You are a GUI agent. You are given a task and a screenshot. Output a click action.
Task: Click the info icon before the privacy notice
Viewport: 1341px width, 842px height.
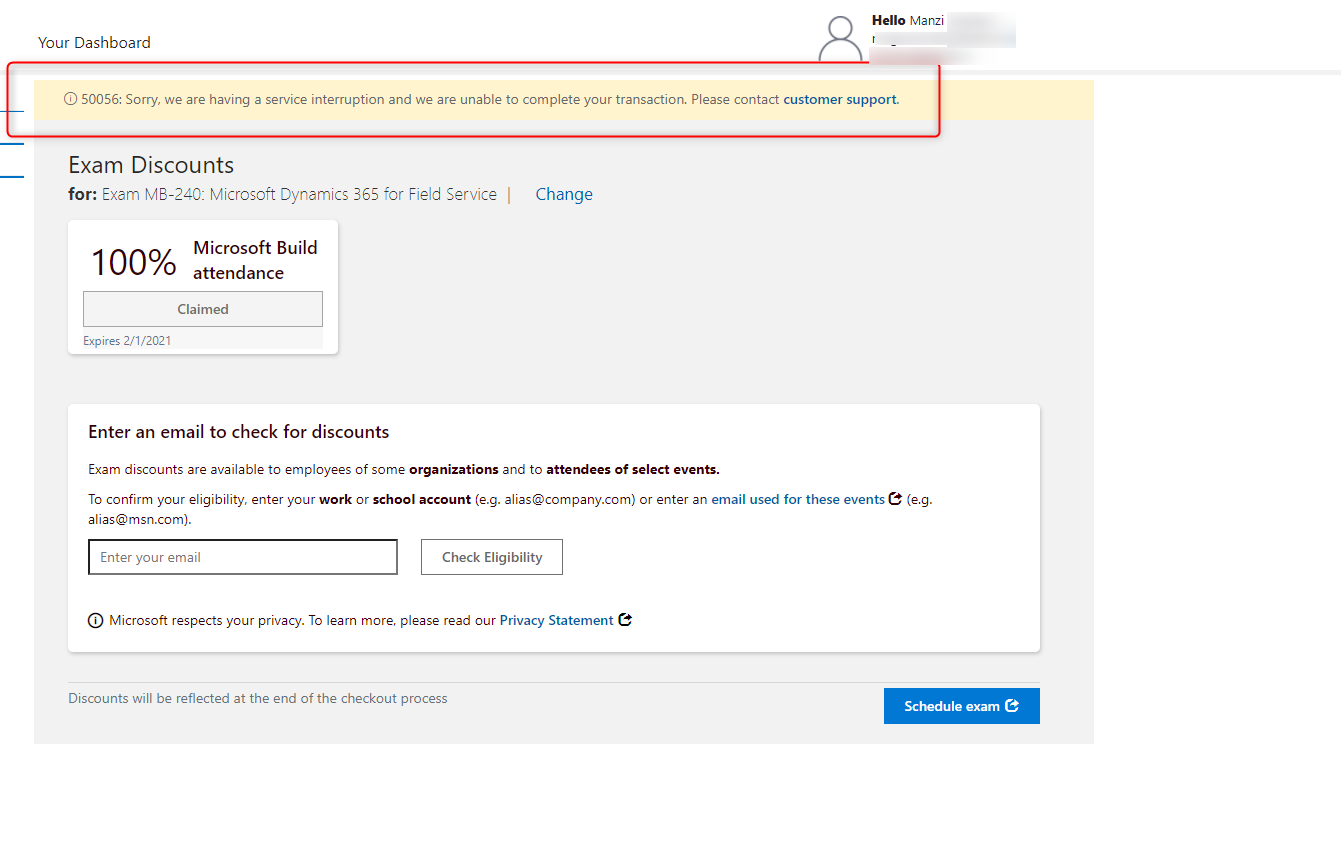pyautogui.click(x=96, y=621)
